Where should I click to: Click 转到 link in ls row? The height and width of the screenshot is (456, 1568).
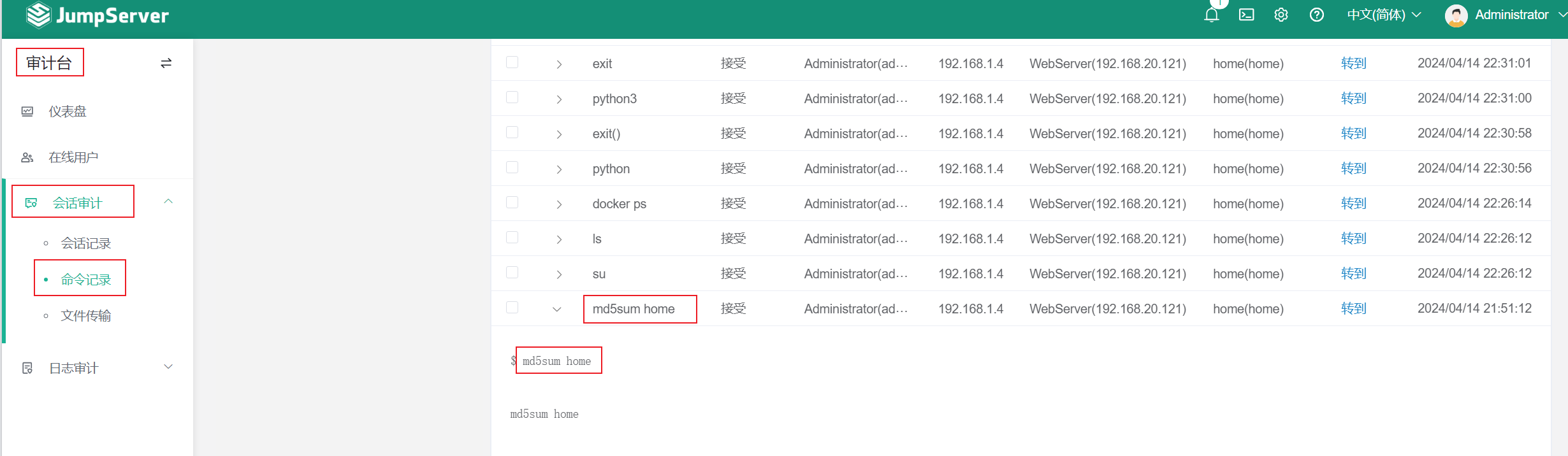click(x=1354, y=239)
